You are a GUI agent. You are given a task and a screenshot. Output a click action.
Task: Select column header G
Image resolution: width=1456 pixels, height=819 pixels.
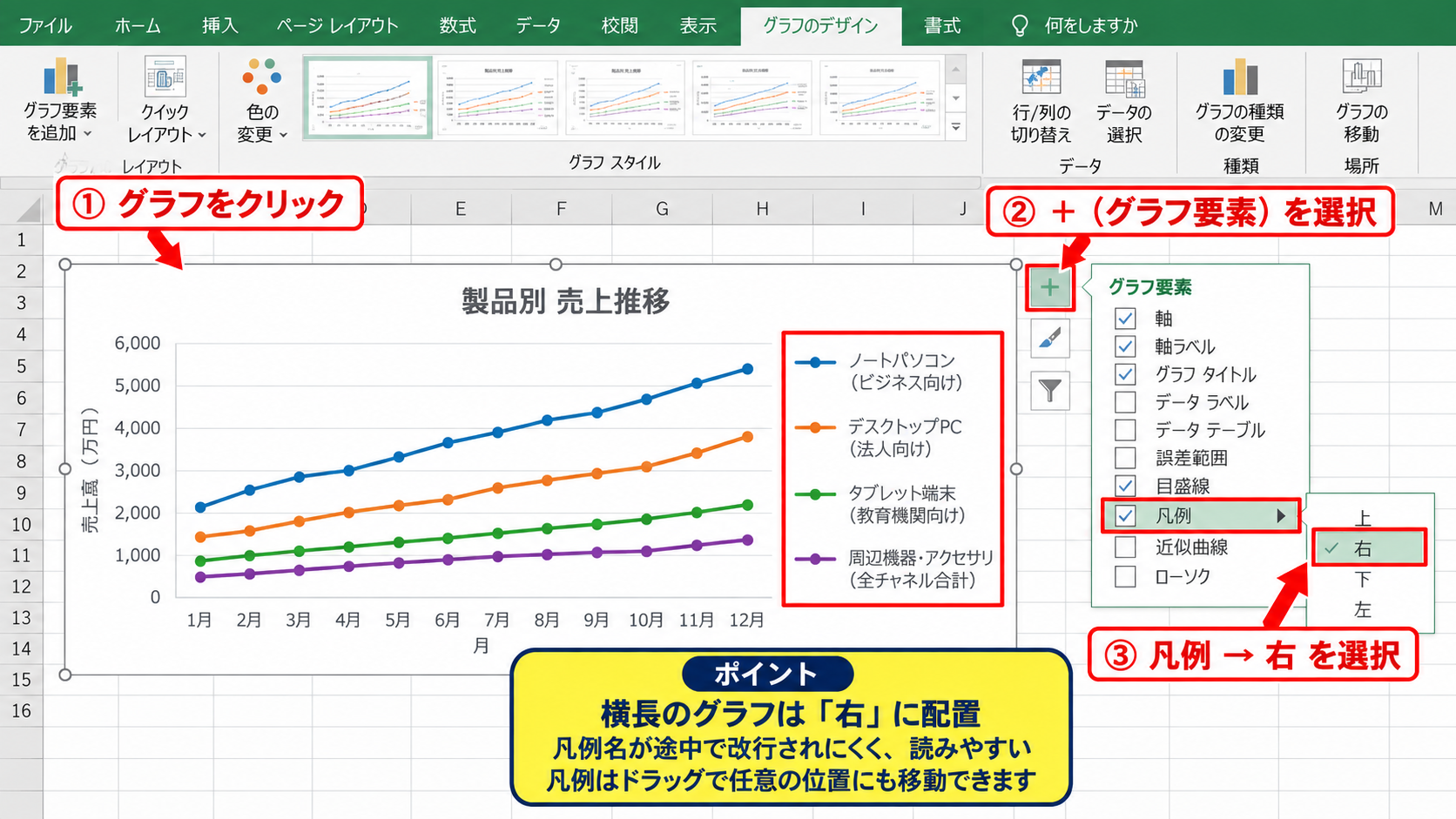tap(662, 209)
